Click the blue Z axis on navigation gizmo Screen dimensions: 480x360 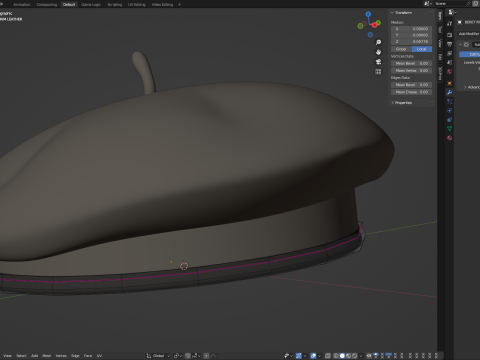point(368,14)
